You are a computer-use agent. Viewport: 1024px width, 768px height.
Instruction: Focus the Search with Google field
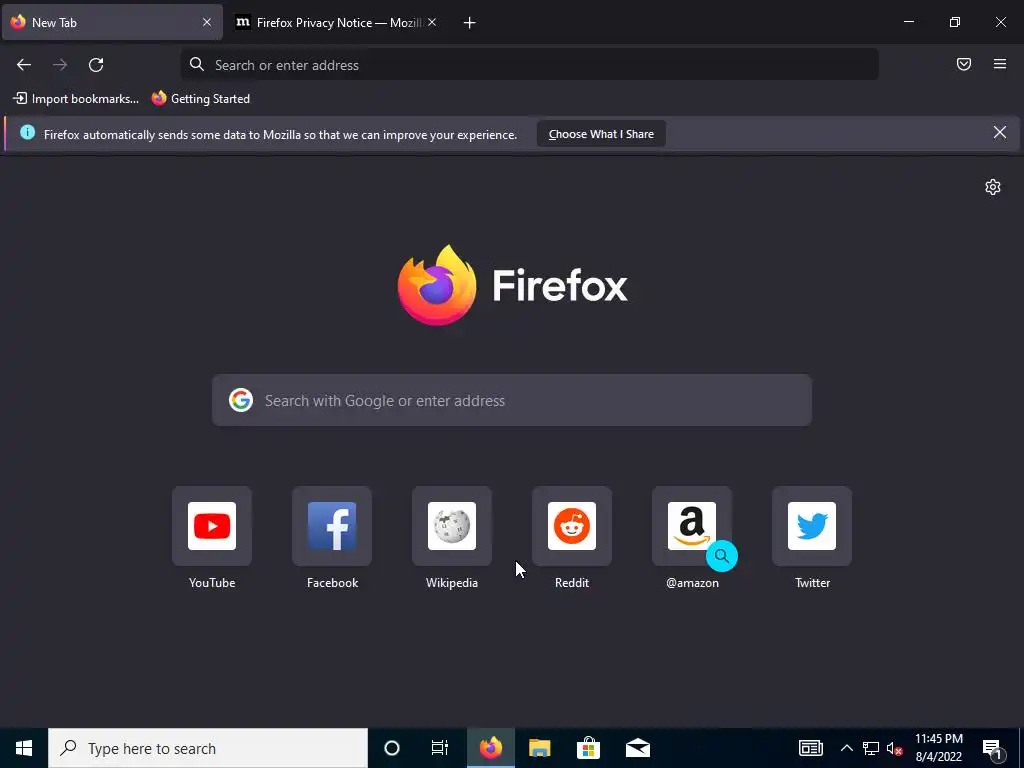pyautogui.click(x=512, y=400)
